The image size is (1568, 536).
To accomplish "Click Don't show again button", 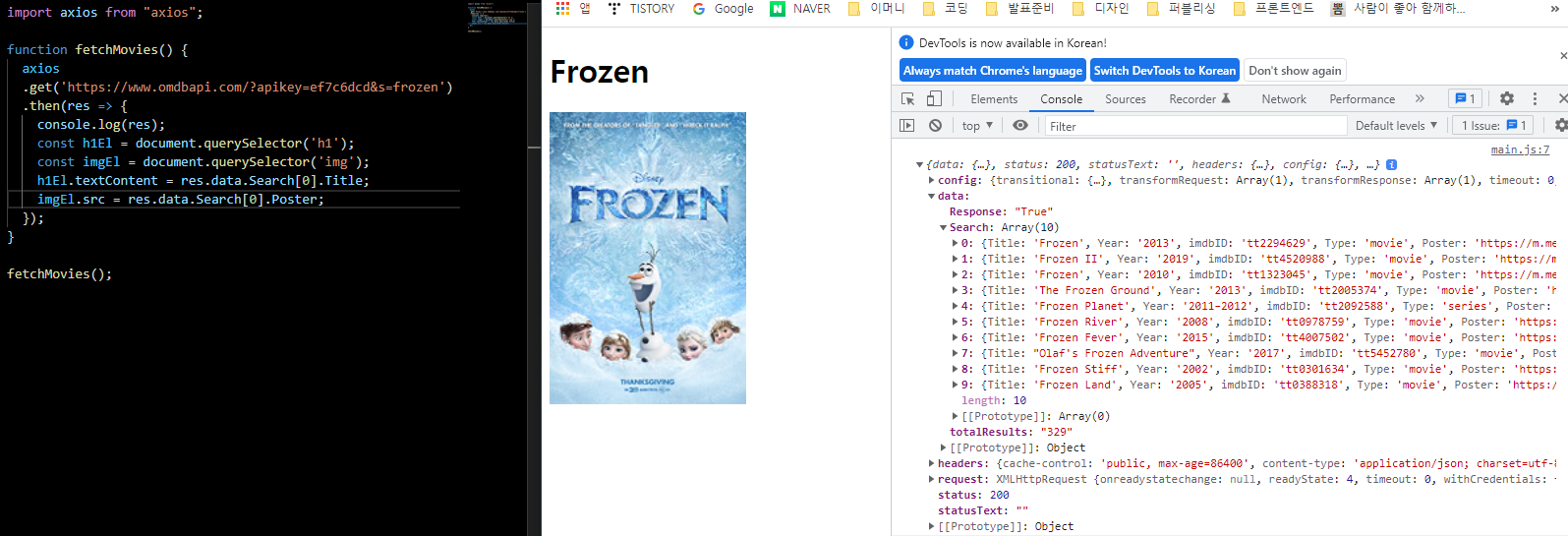I will pos(1295,71).
